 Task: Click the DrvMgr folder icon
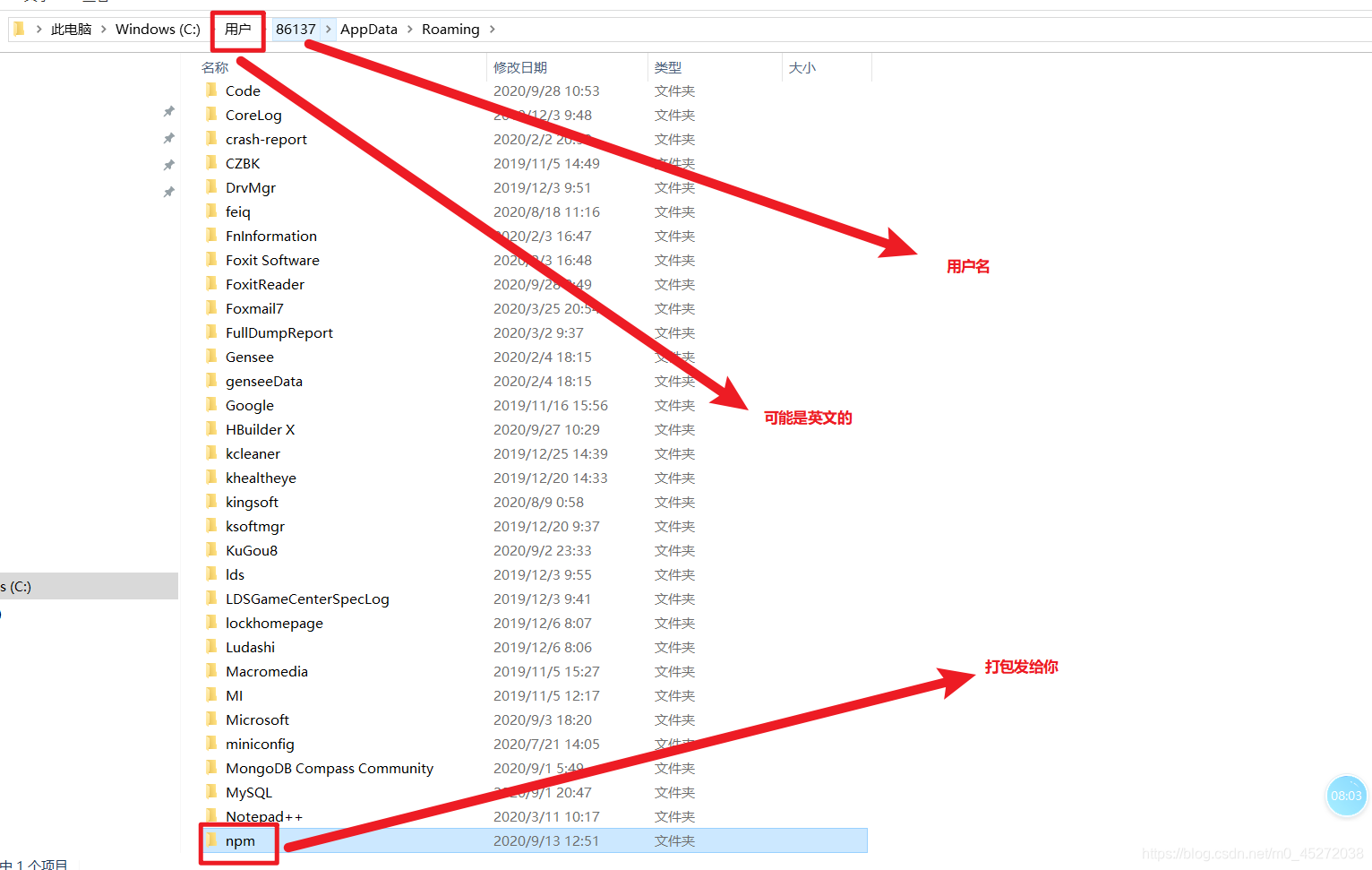pos(211,186)
